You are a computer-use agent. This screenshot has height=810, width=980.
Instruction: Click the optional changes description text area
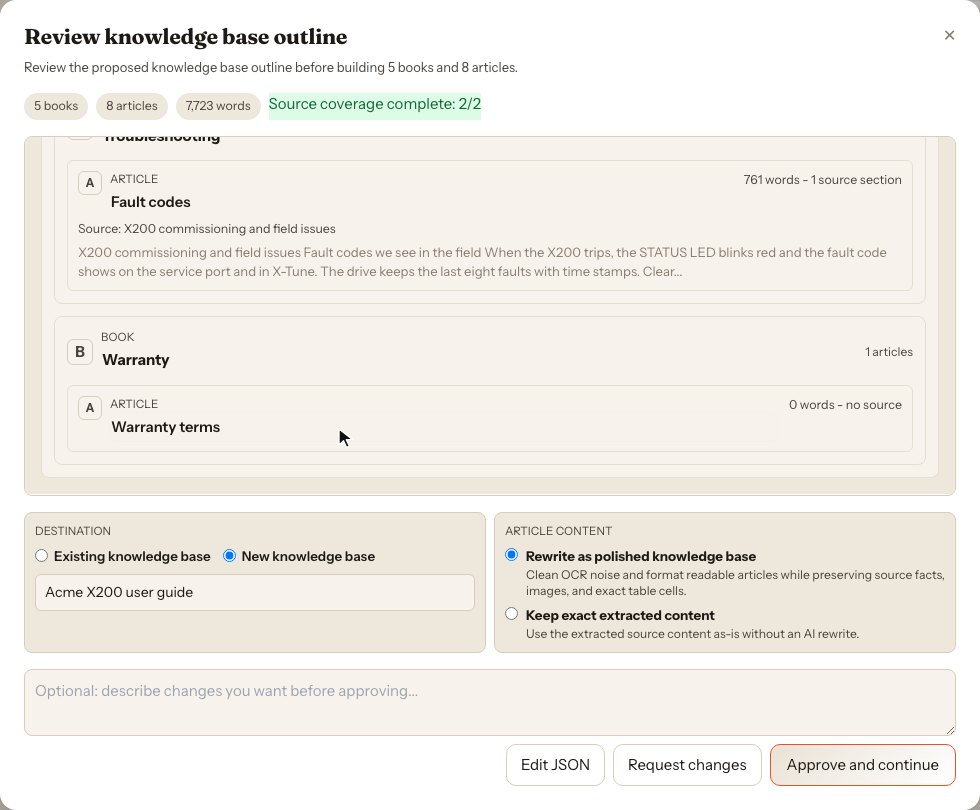coord(490,702)
